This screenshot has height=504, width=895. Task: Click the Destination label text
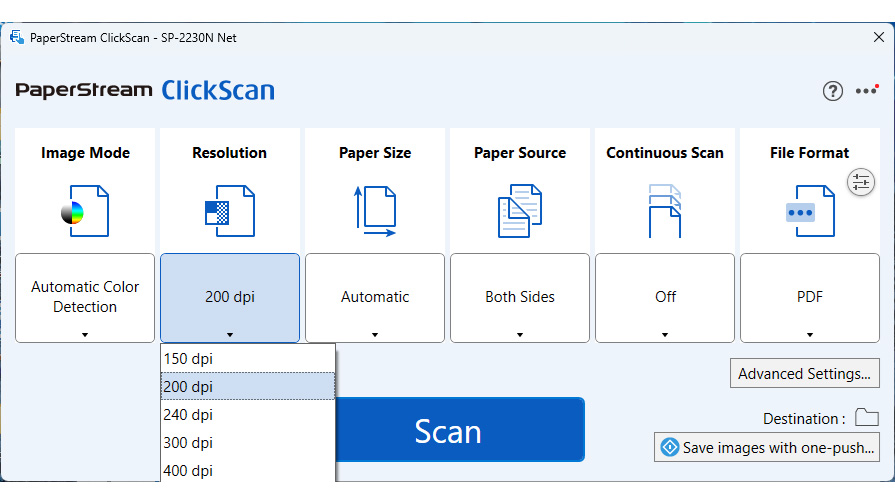tap(804, 418)
